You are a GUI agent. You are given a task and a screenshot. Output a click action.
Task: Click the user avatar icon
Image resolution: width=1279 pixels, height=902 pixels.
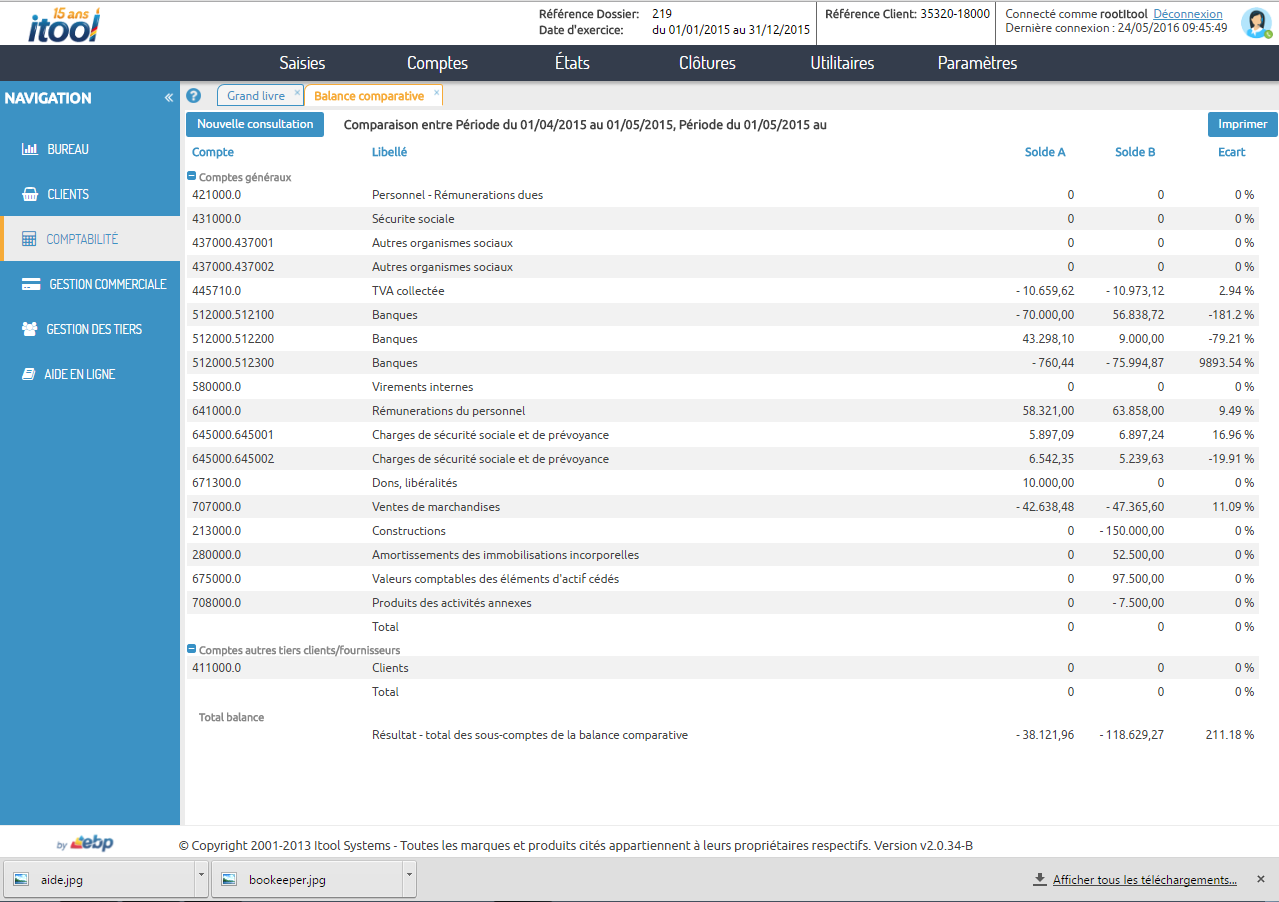point(1255,23)
